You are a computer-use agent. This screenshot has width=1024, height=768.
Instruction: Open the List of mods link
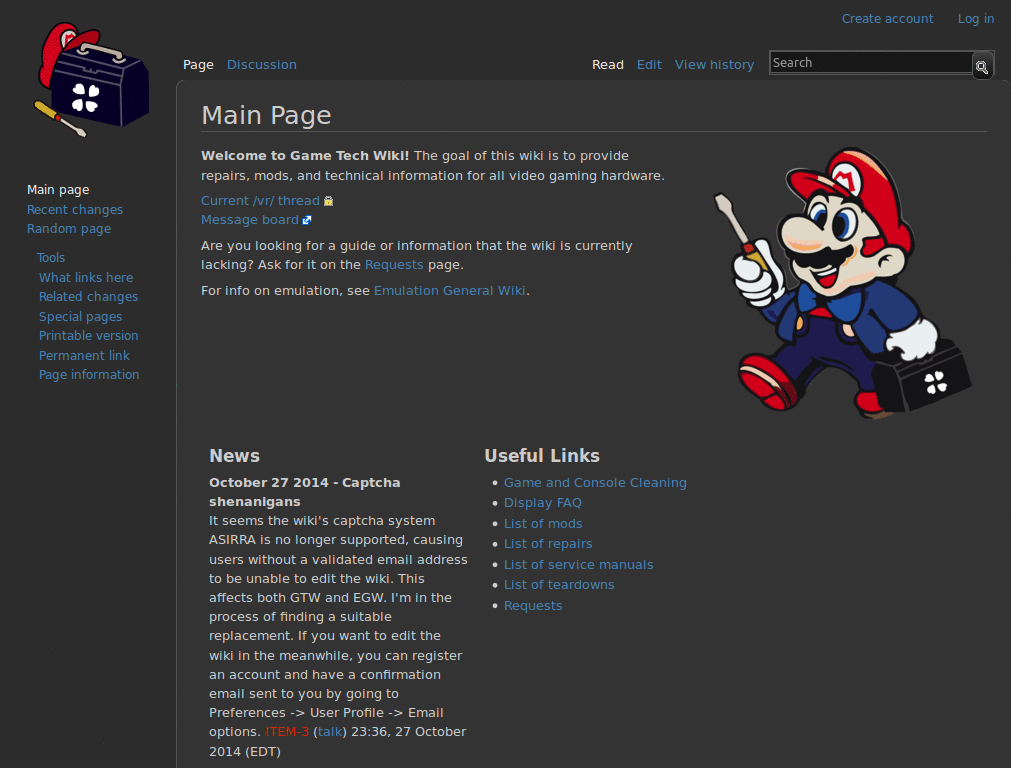pos(543,524)
